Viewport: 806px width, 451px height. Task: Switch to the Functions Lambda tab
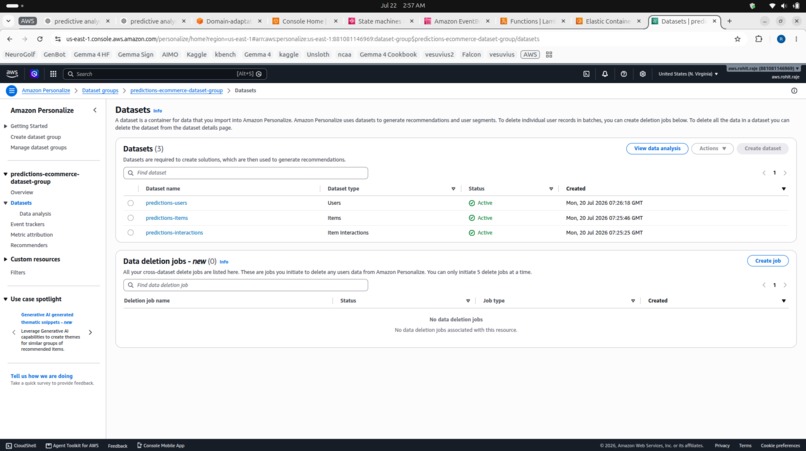tap(532, 21)
